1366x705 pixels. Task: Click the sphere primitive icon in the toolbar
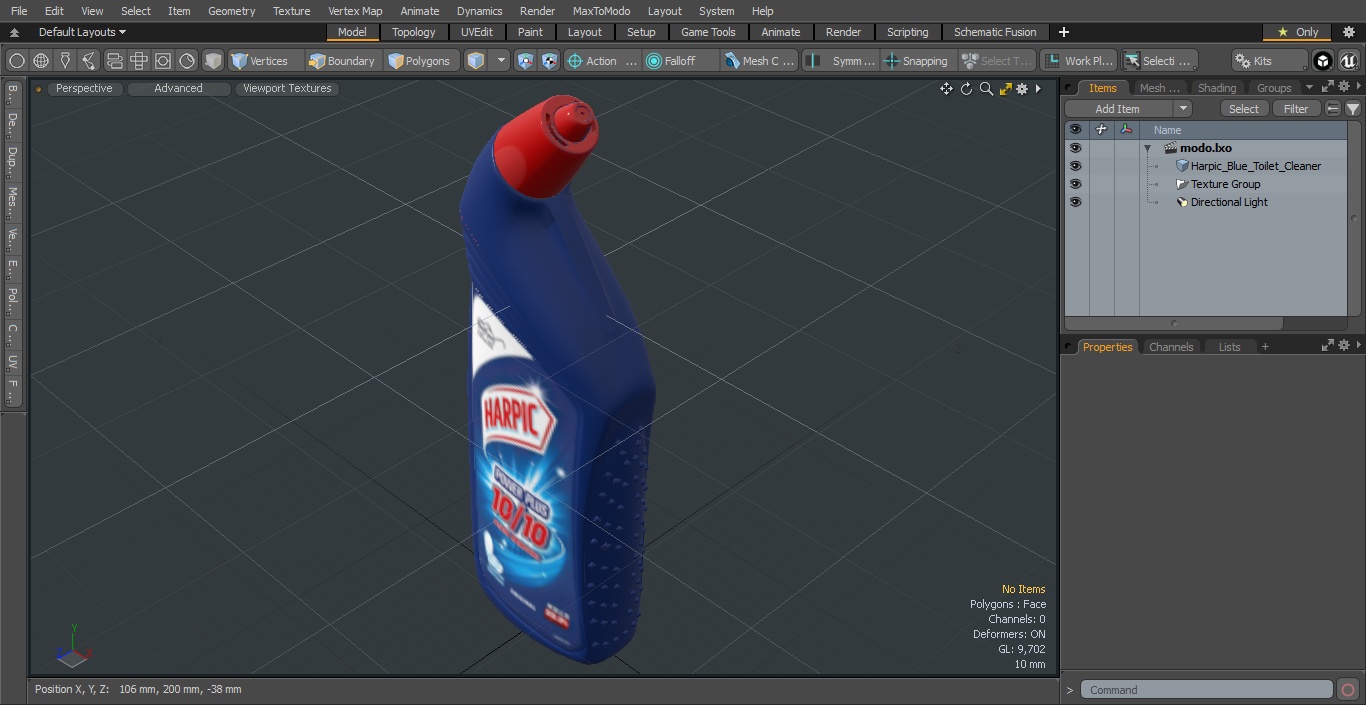[x=17, y=61]
